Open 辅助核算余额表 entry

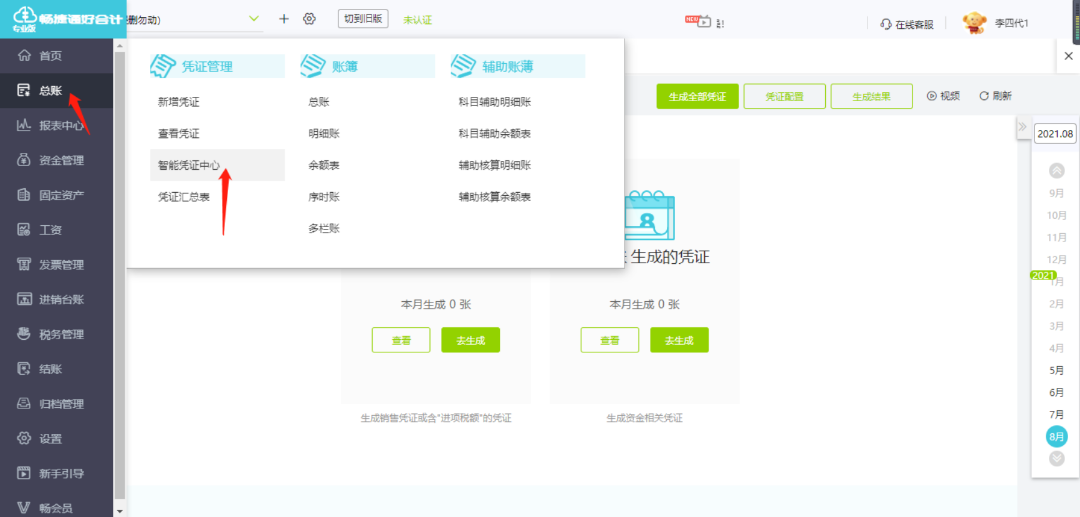click(495, 197)
